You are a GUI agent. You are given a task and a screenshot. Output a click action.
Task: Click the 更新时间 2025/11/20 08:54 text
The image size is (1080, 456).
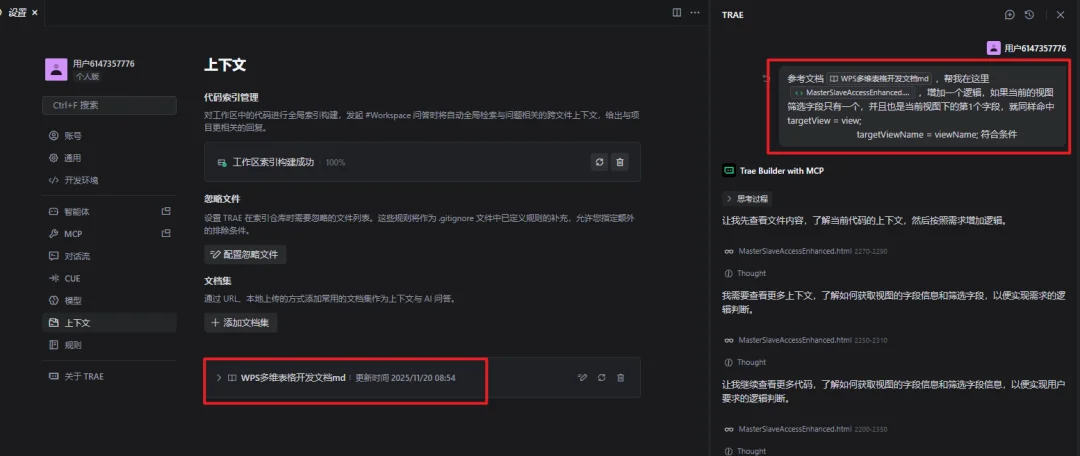click(406, 377)
